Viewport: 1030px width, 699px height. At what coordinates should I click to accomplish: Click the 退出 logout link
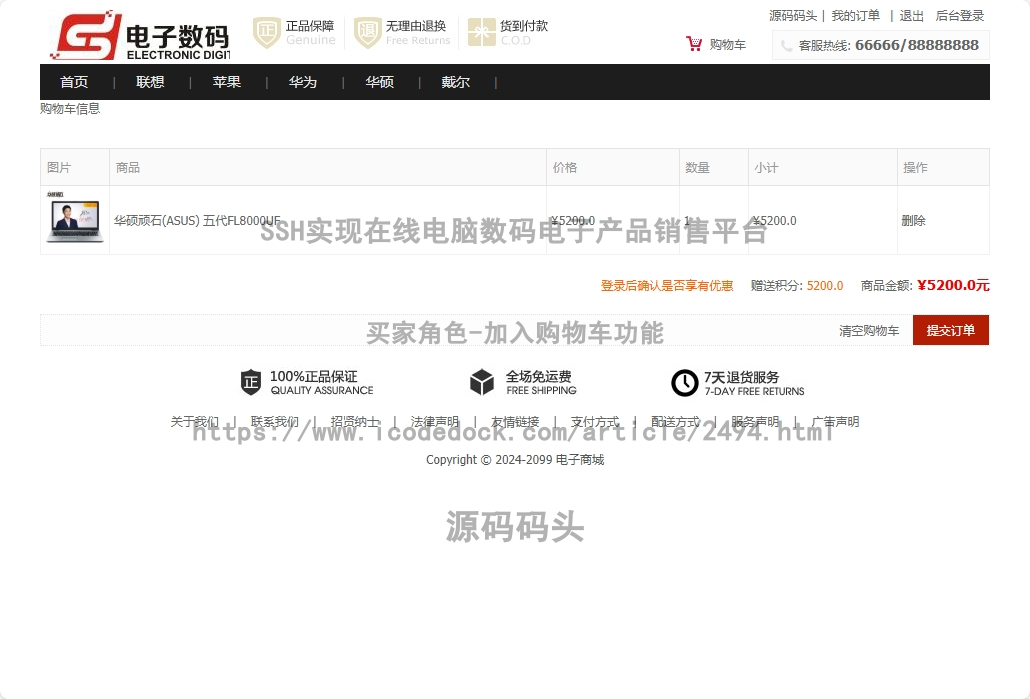point(911,16)
